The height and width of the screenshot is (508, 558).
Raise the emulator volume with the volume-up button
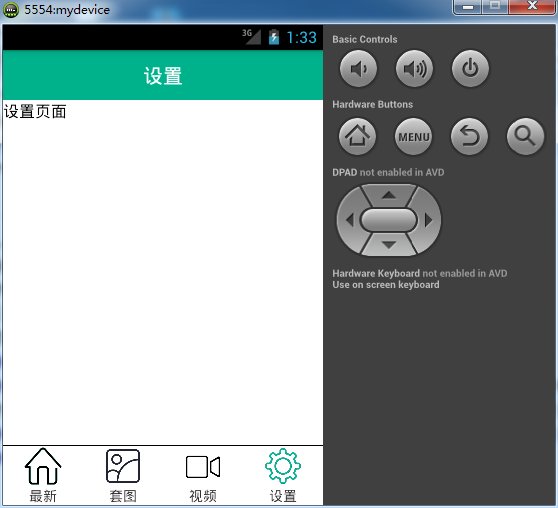coord(414,69)
